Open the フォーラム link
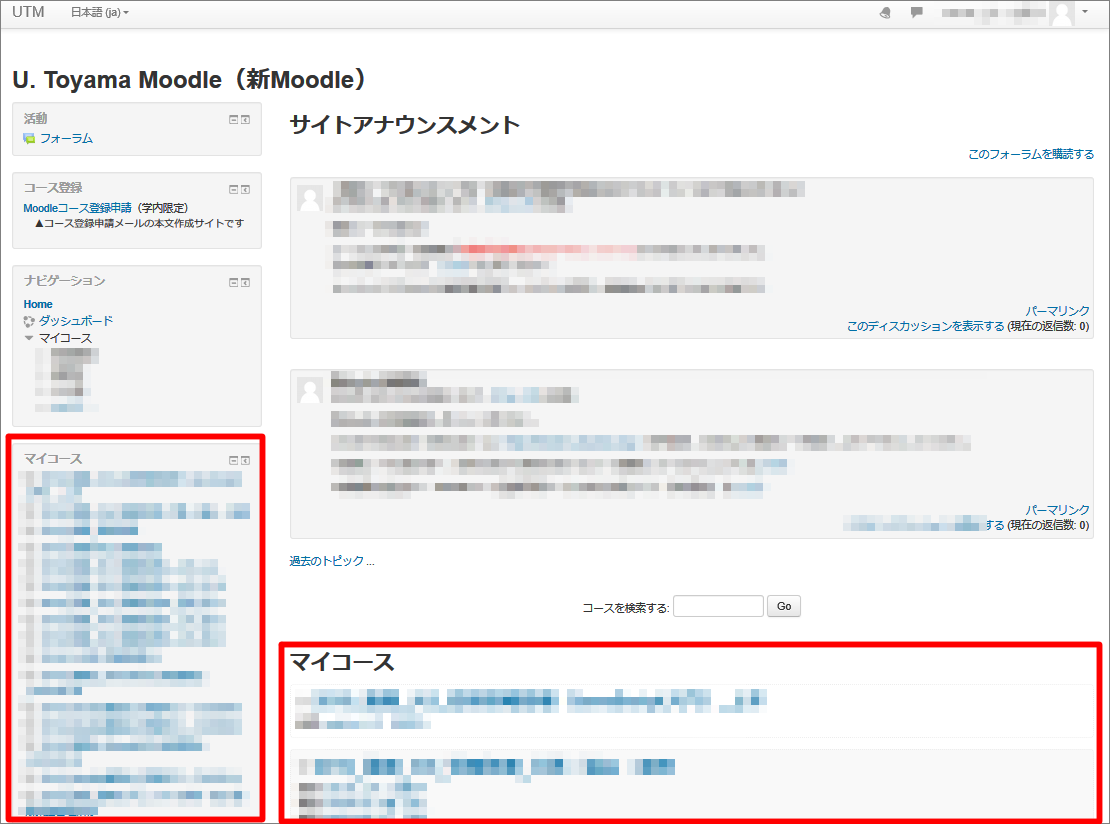The height and width of the screenshot is (824, 1110). tap(66, 138)
